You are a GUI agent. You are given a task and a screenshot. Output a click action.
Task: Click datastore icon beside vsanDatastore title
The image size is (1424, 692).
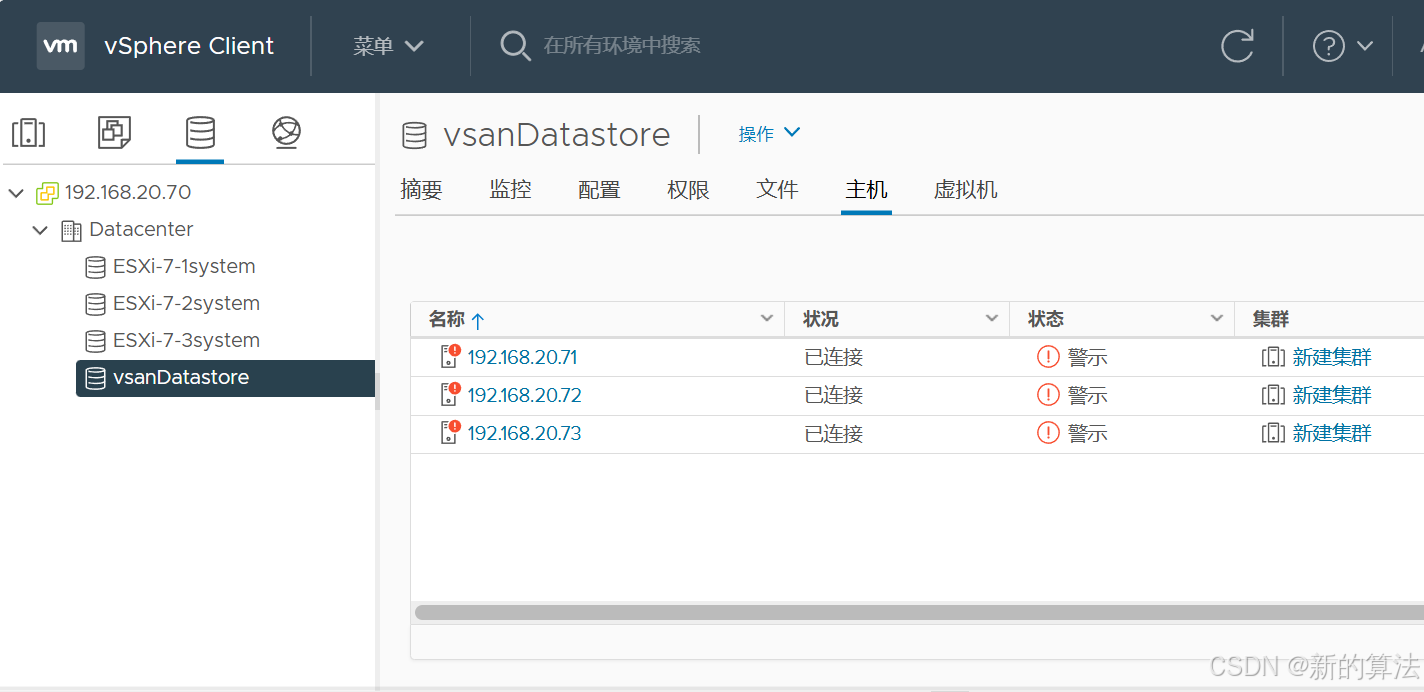pos(414,135)
